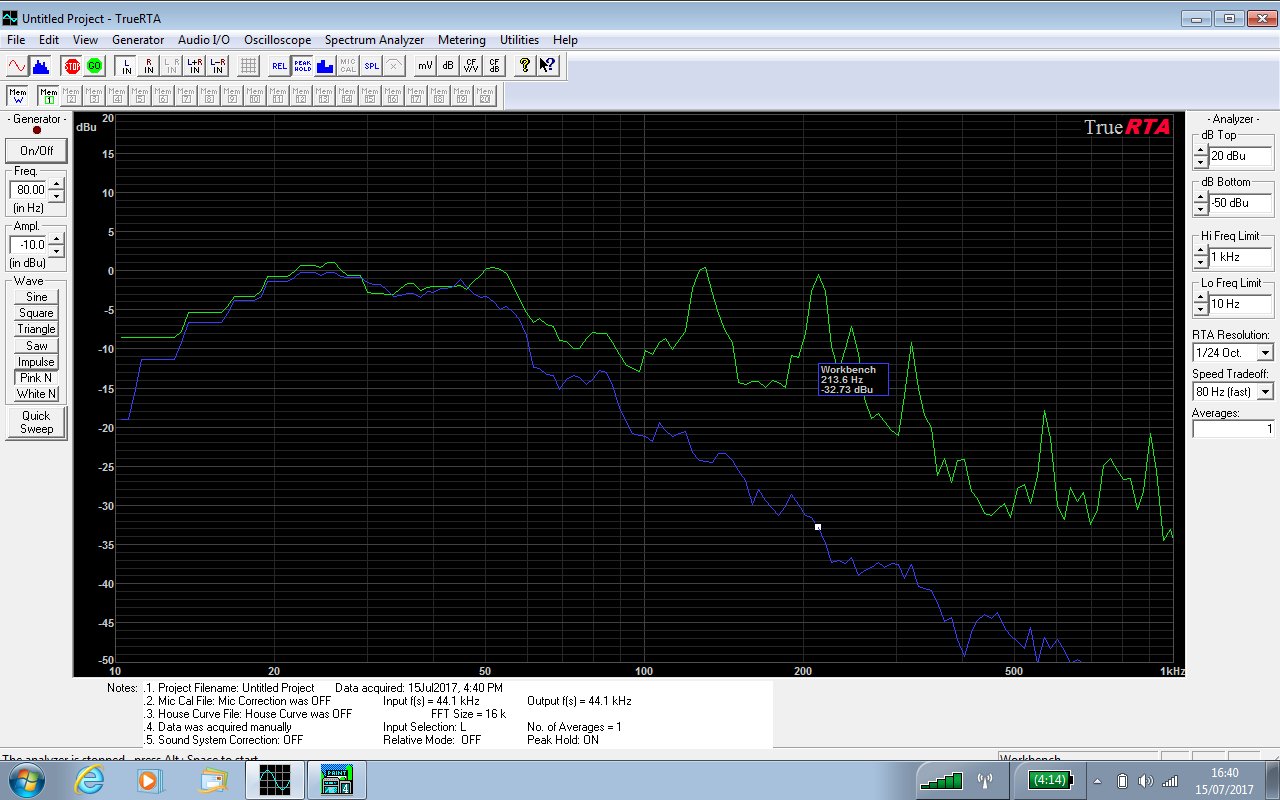Image resolution: width=1280 pixels, height=800 pixels.
Task: Select the White N noise option
Action: (36, 394)
